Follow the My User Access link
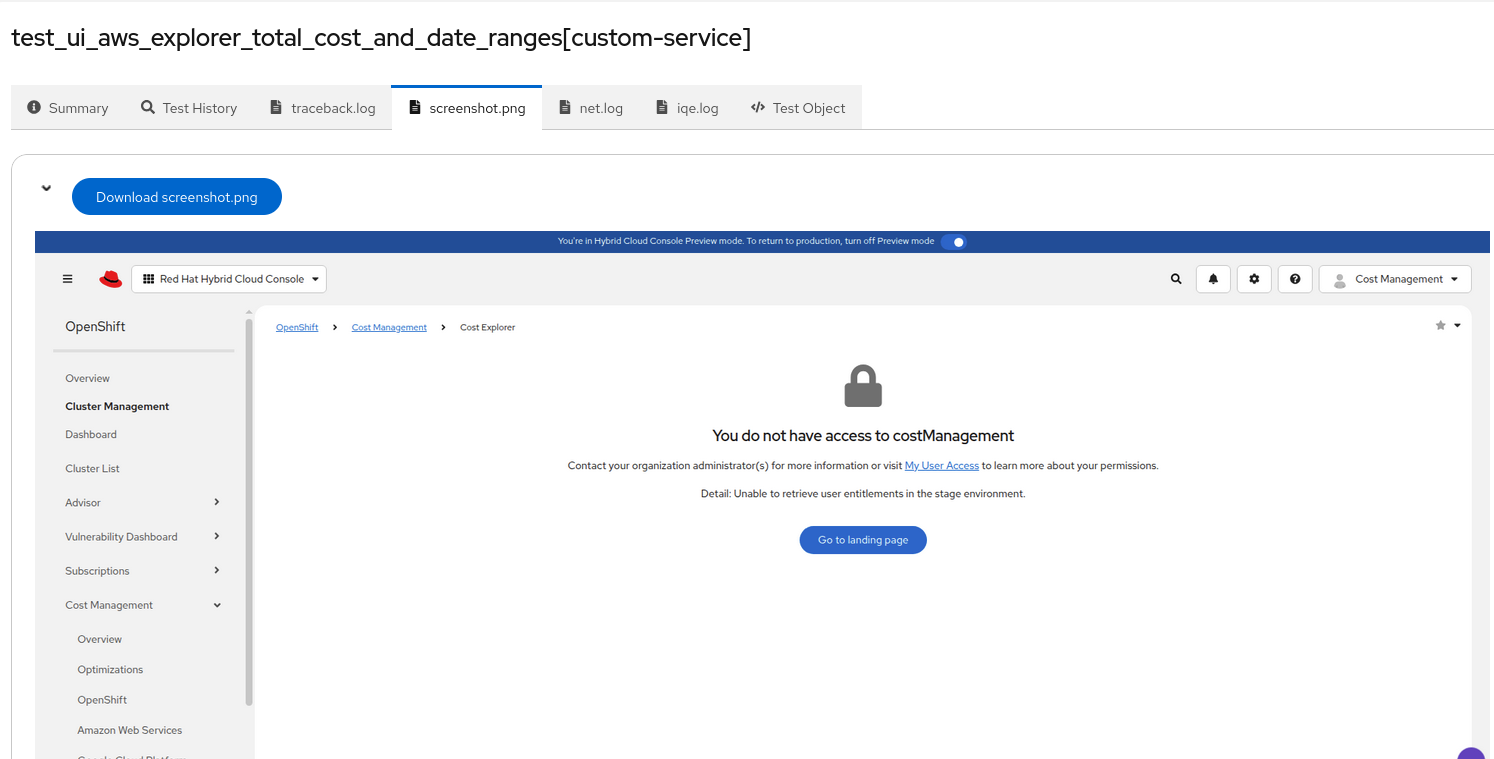The width and height of the screenshot is (1494, 759). tap(941, 466)
